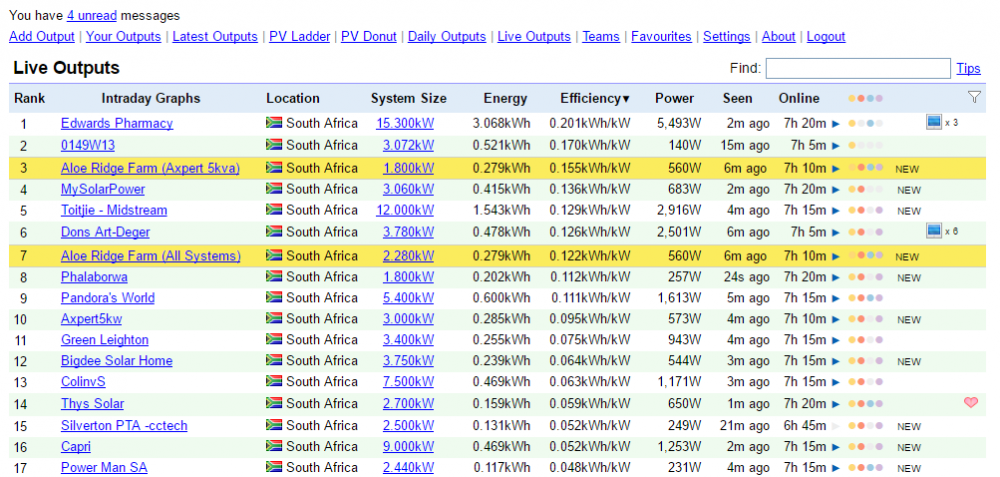Open Latest Outputs page
Viewport: 1000px width, 477px height.
click(x=215, y=36)
